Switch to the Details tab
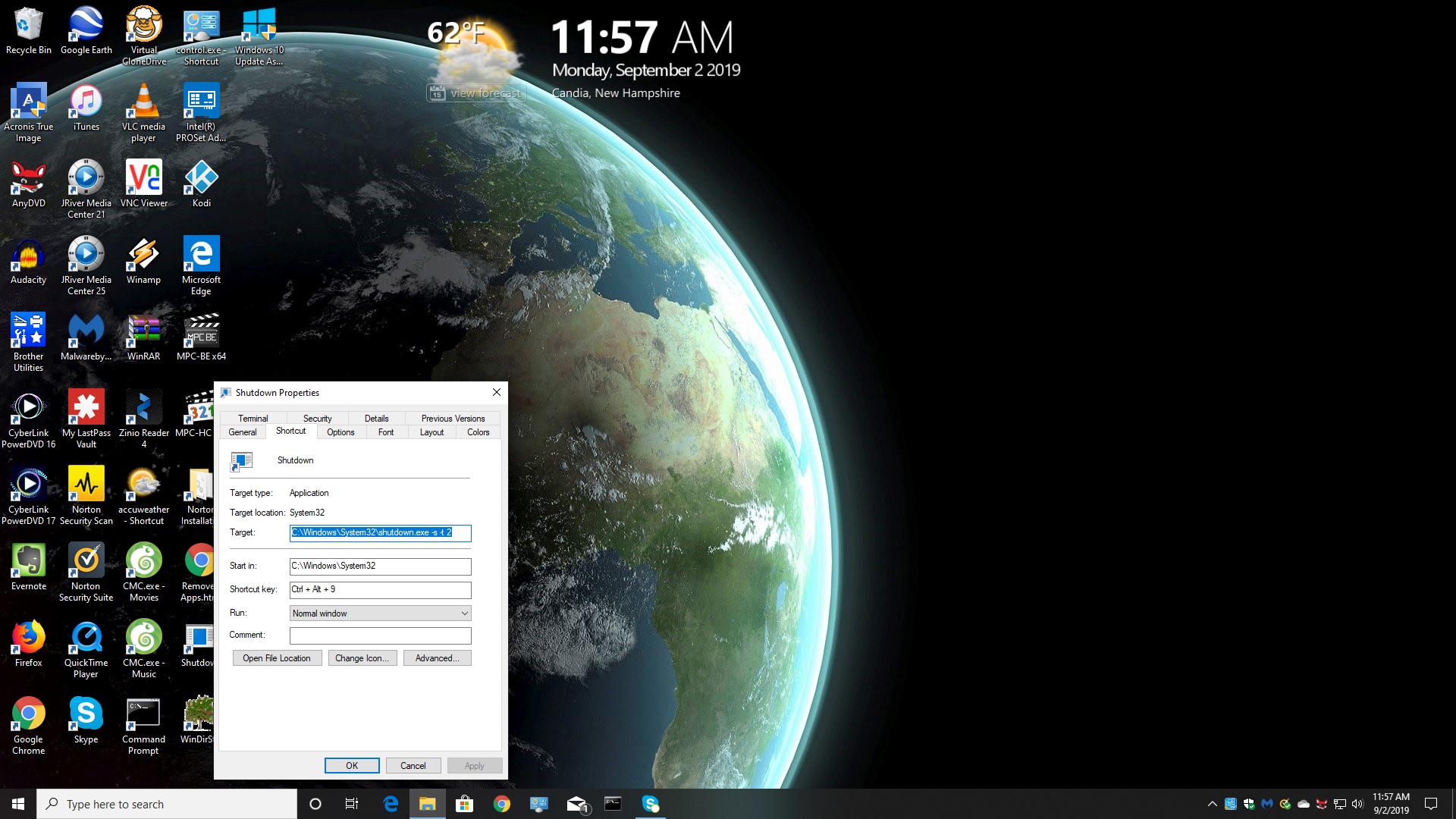The width and height of the screenshot is (1456, 819). [x=376, y=418]
